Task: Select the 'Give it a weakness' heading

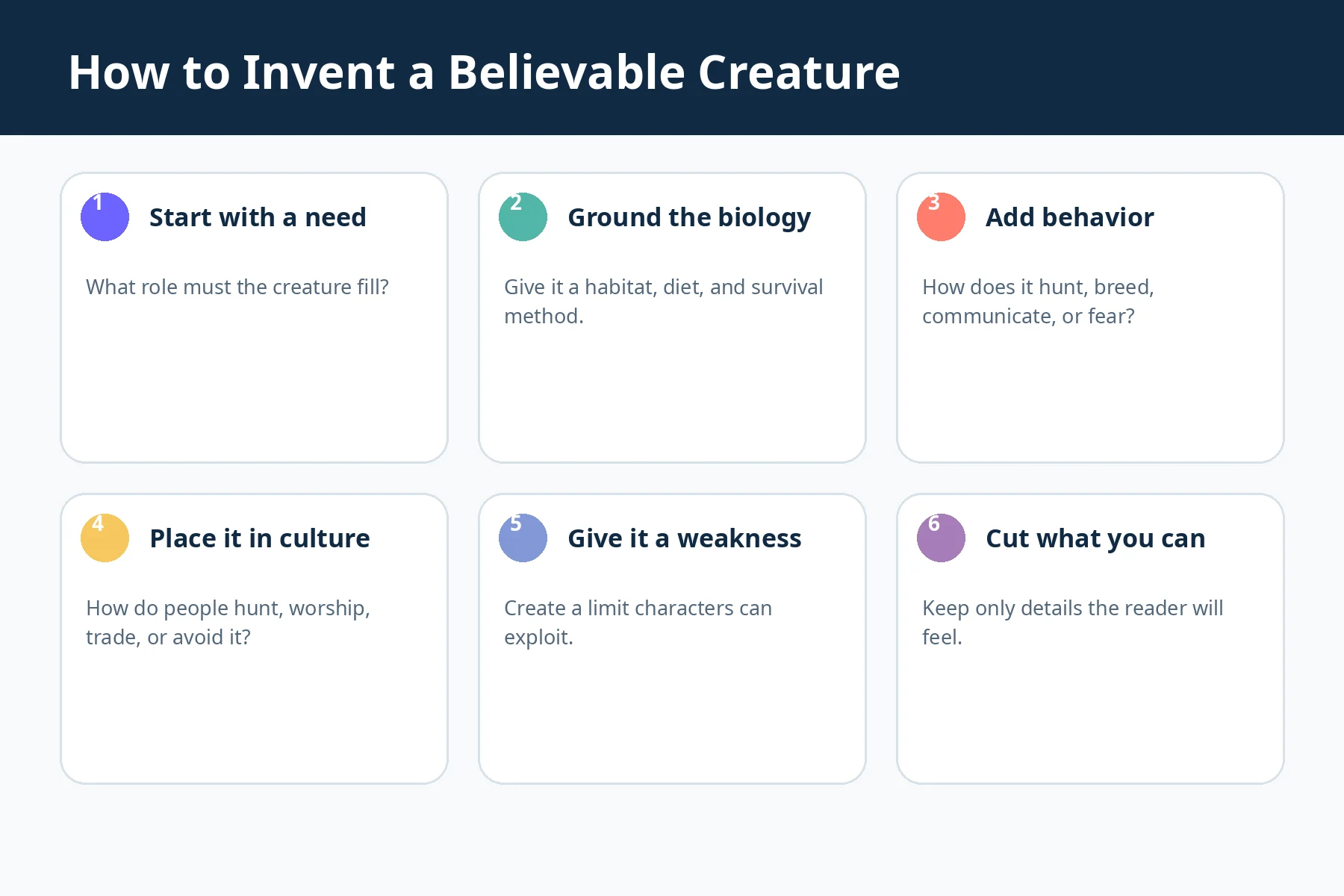Action: tap(685, 538)
